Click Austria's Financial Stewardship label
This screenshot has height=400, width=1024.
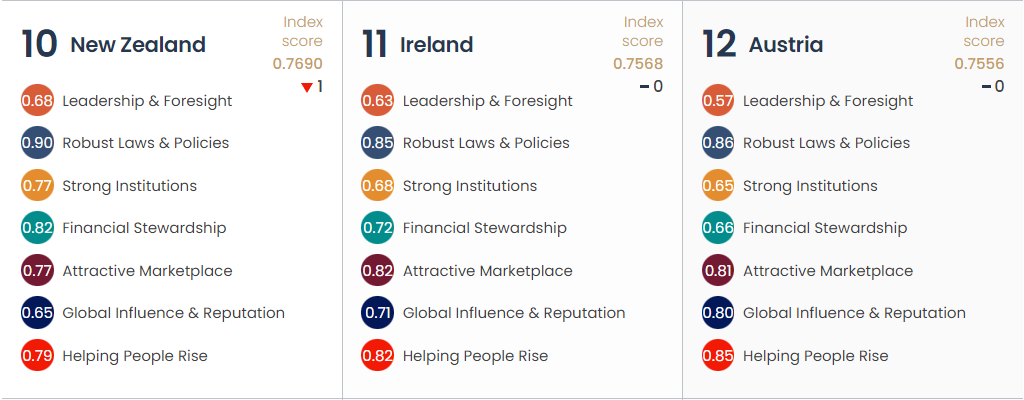pyautogui.click(x=825, y=228)
